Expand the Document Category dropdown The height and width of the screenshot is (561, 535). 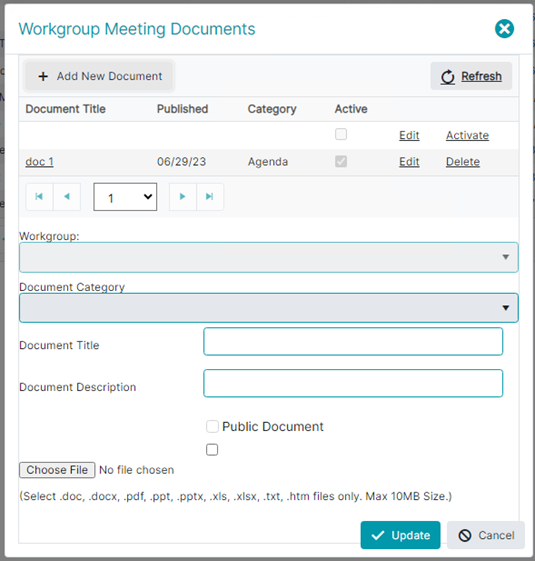[x=268, y=308]
